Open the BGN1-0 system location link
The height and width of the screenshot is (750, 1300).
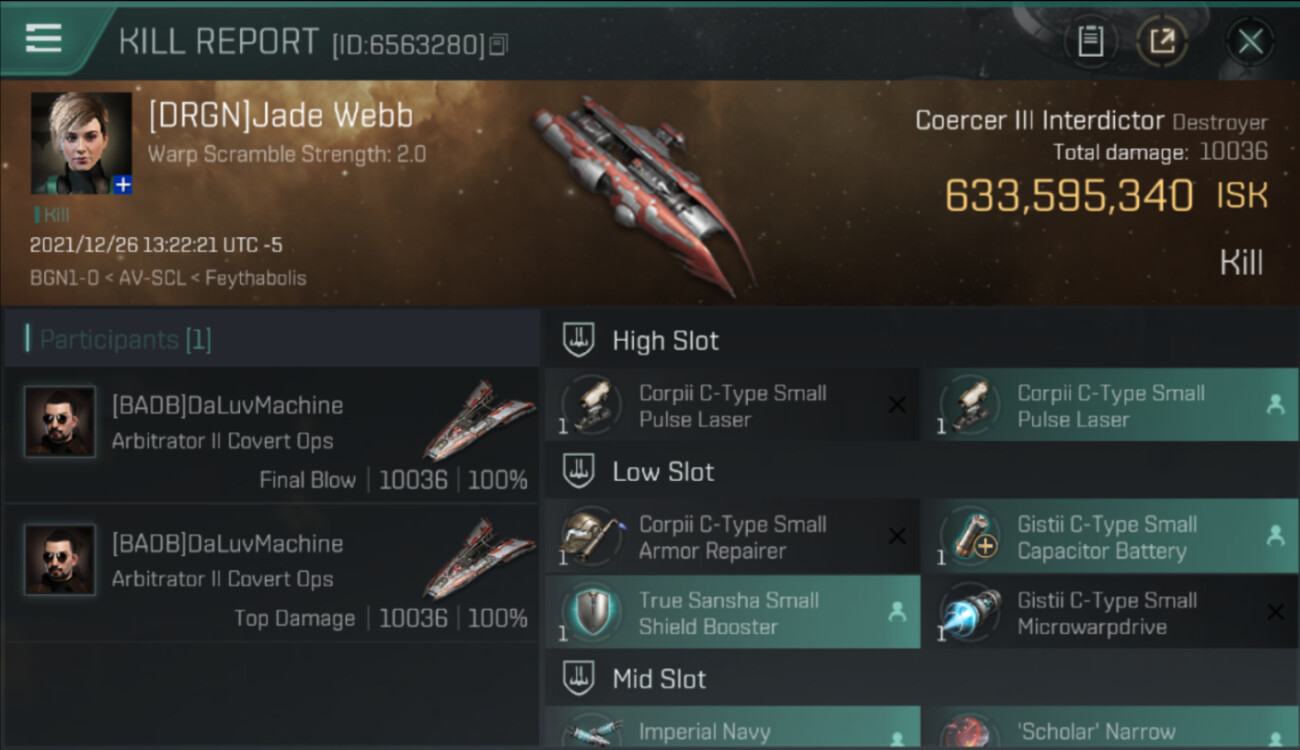click(64, 278)
